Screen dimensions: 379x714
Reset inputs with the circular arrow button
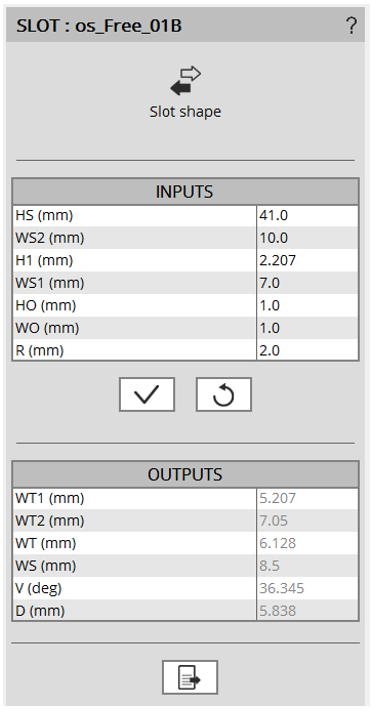(x=224, y=394)
